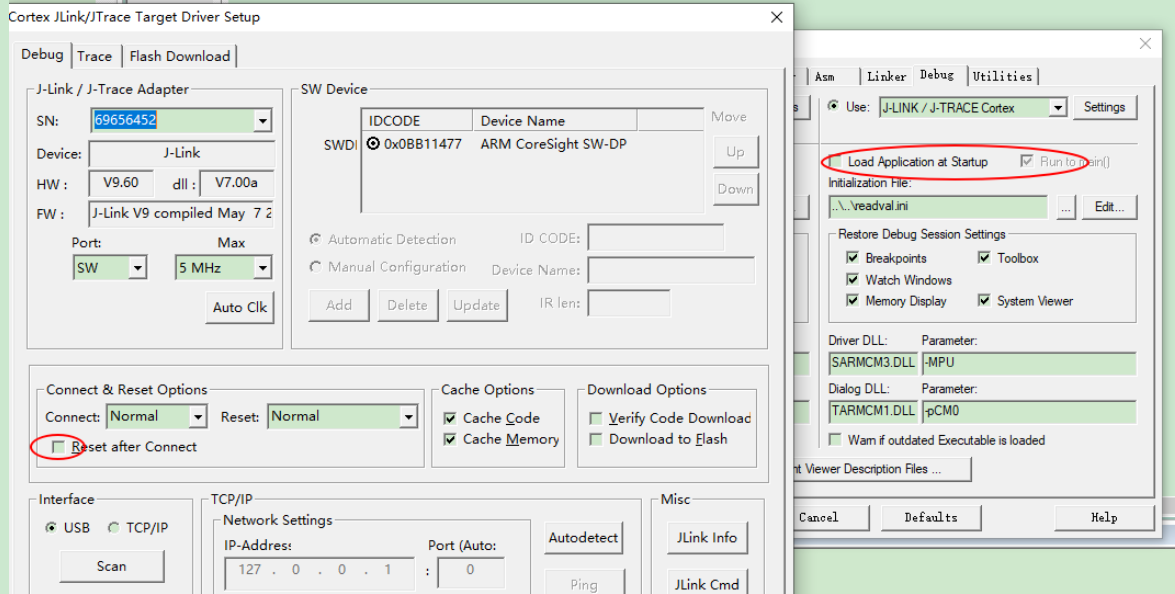This screenshot has width=1175, height=594.
Task: Toggle Memory Display restore setting
Action: [852, 300]
